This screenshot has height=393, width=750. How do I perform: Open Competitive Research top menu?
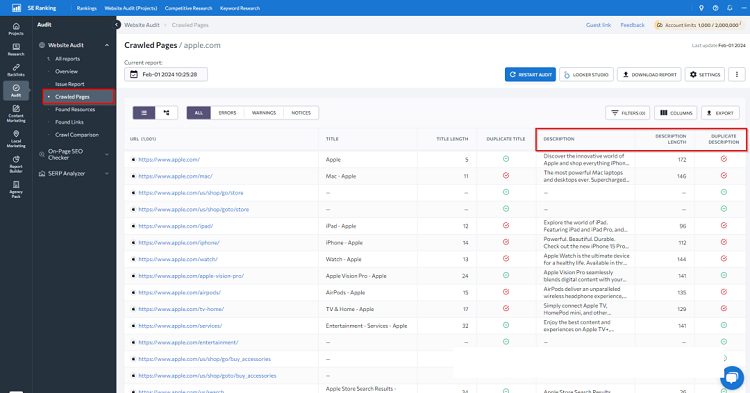click(x=188, y=8)
